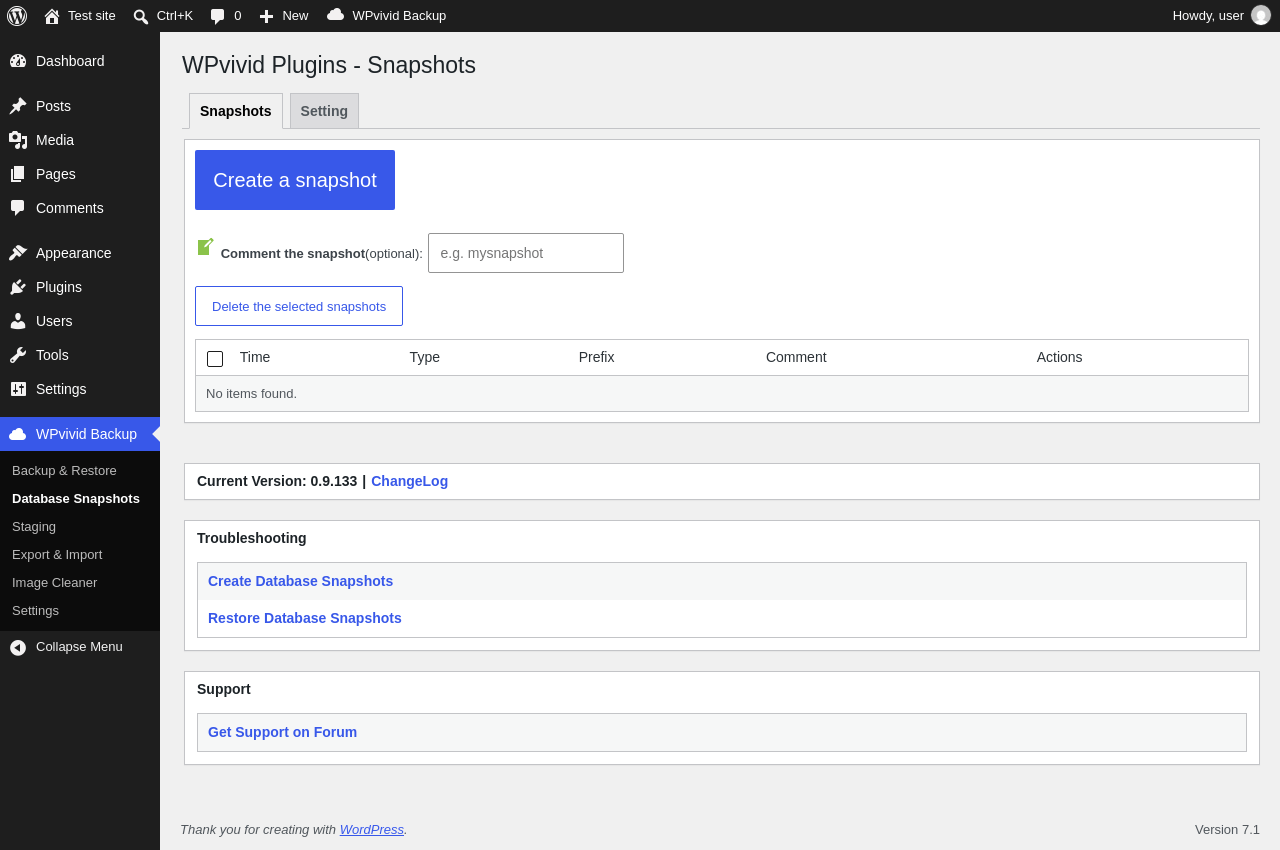This screenshot has height=850, width=1280.
Task: Open the Dashboard label in the sidebar
Action: pos(70,61)
